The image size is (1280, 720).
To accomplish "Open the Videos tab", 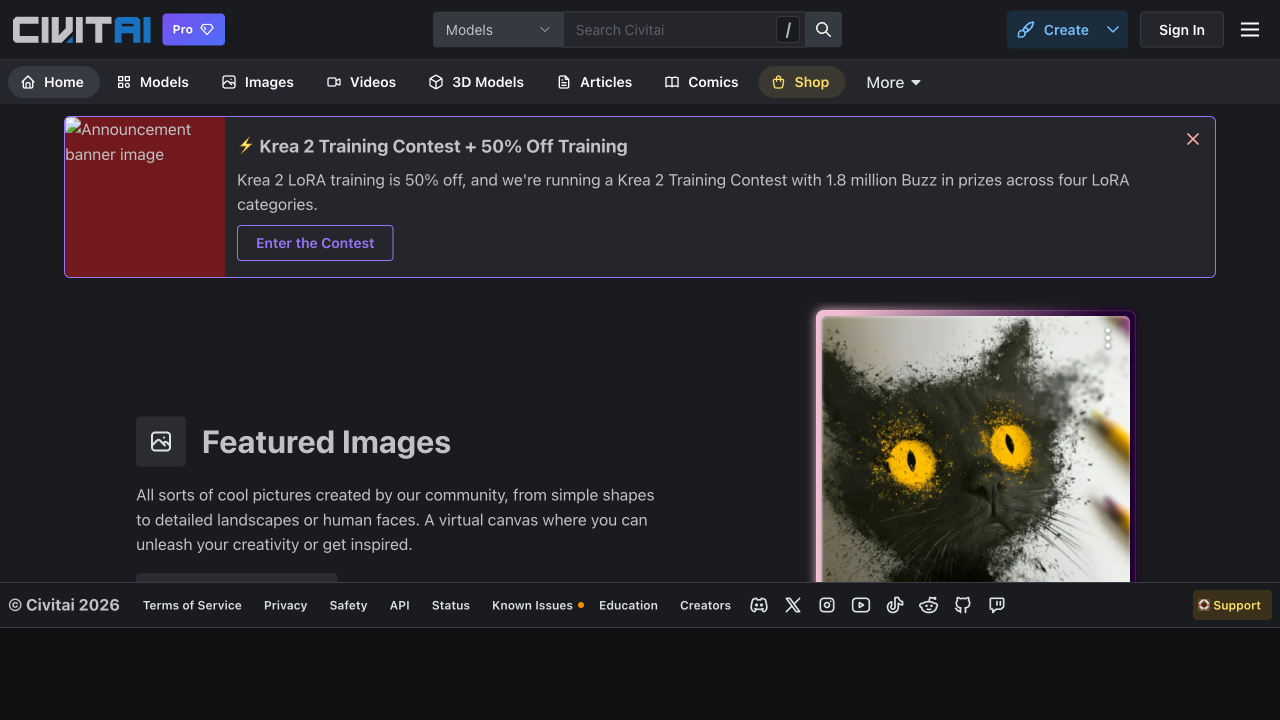I will (x=361, y=82).
